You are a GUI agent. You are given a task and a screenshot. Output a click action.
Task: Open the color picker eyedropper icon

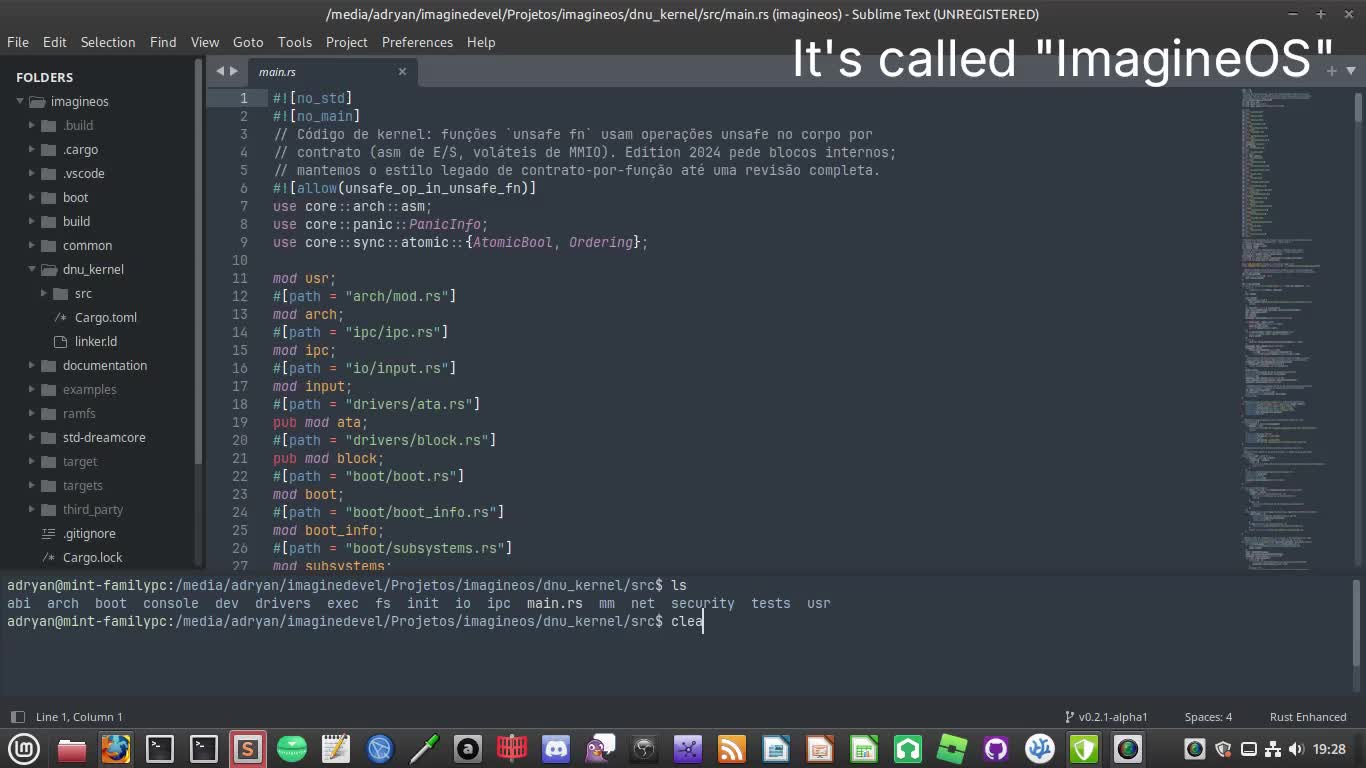[x=423, y=748]
